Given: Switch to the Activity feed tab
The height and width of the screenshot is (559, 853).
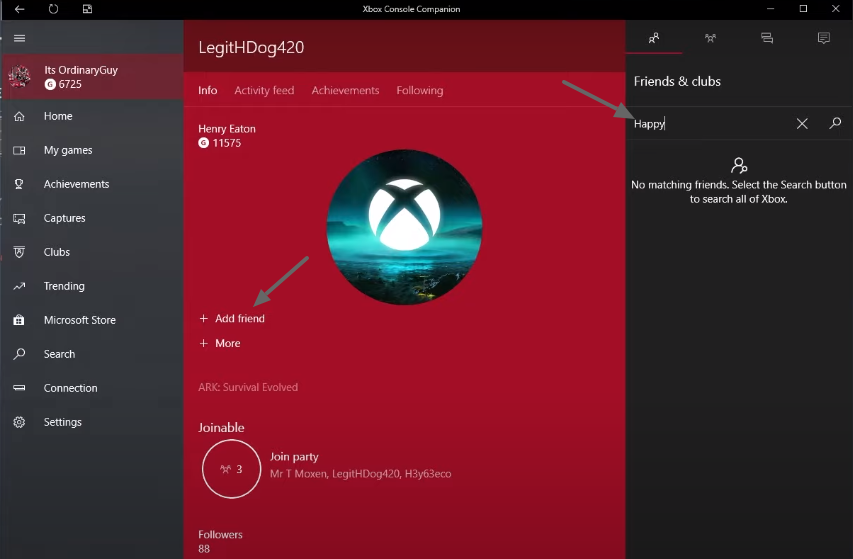Looking at the screenshot, I should click(x=264, y=90).
